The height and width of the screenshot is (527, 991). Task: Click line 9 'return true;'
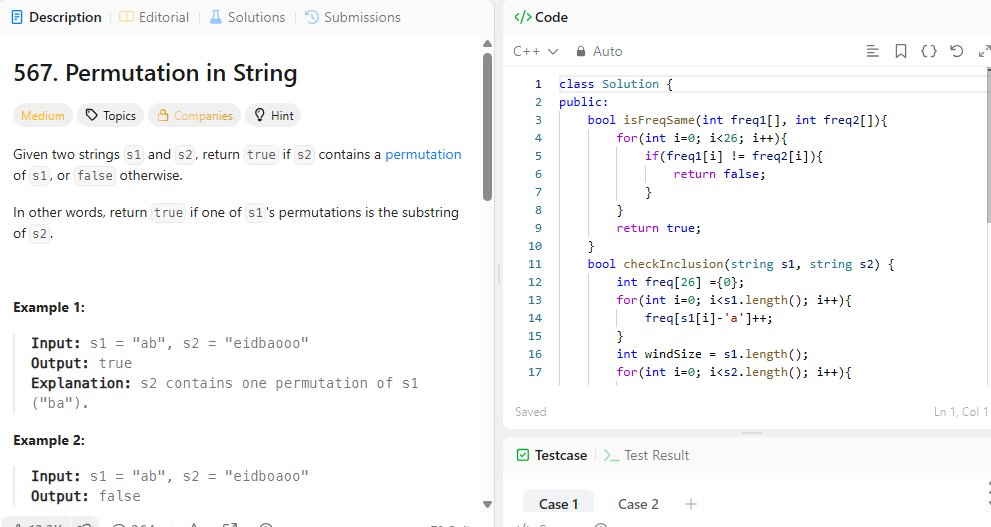point(659,228)
